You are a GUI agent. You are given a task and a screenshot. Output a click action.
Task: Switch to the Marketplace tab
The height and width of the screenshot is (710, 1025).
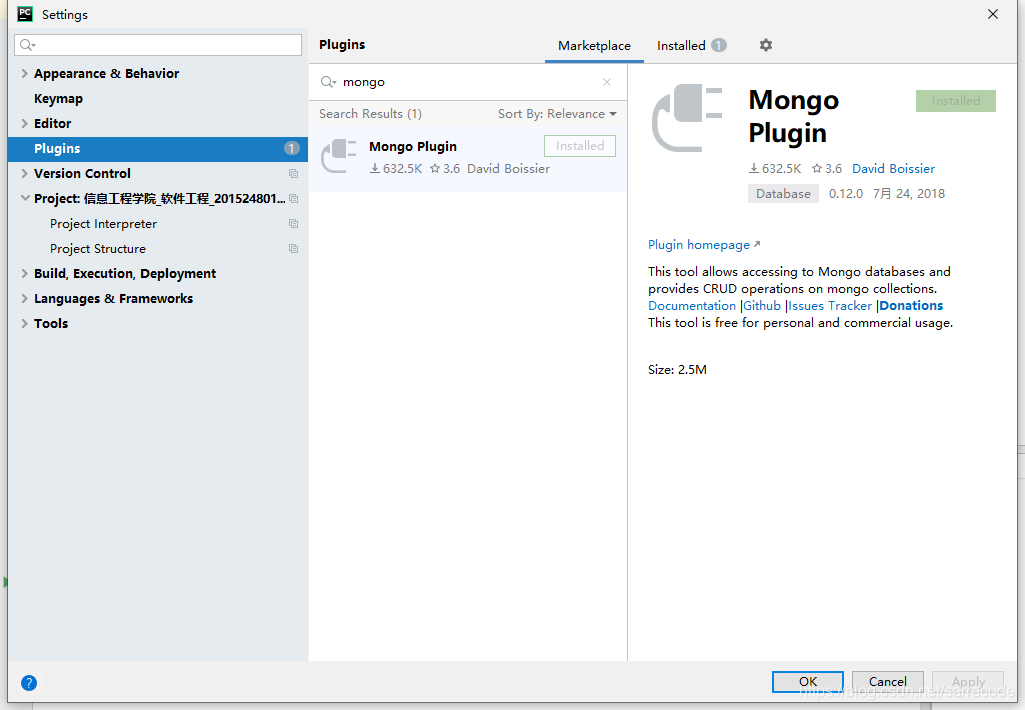click(594, 46)
